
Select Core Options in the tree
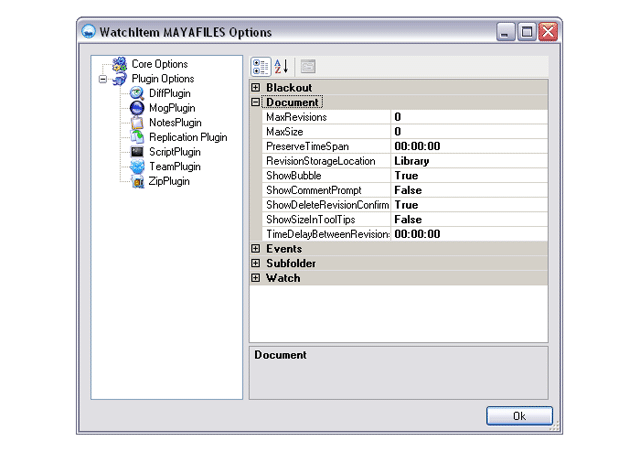point(160,64)
